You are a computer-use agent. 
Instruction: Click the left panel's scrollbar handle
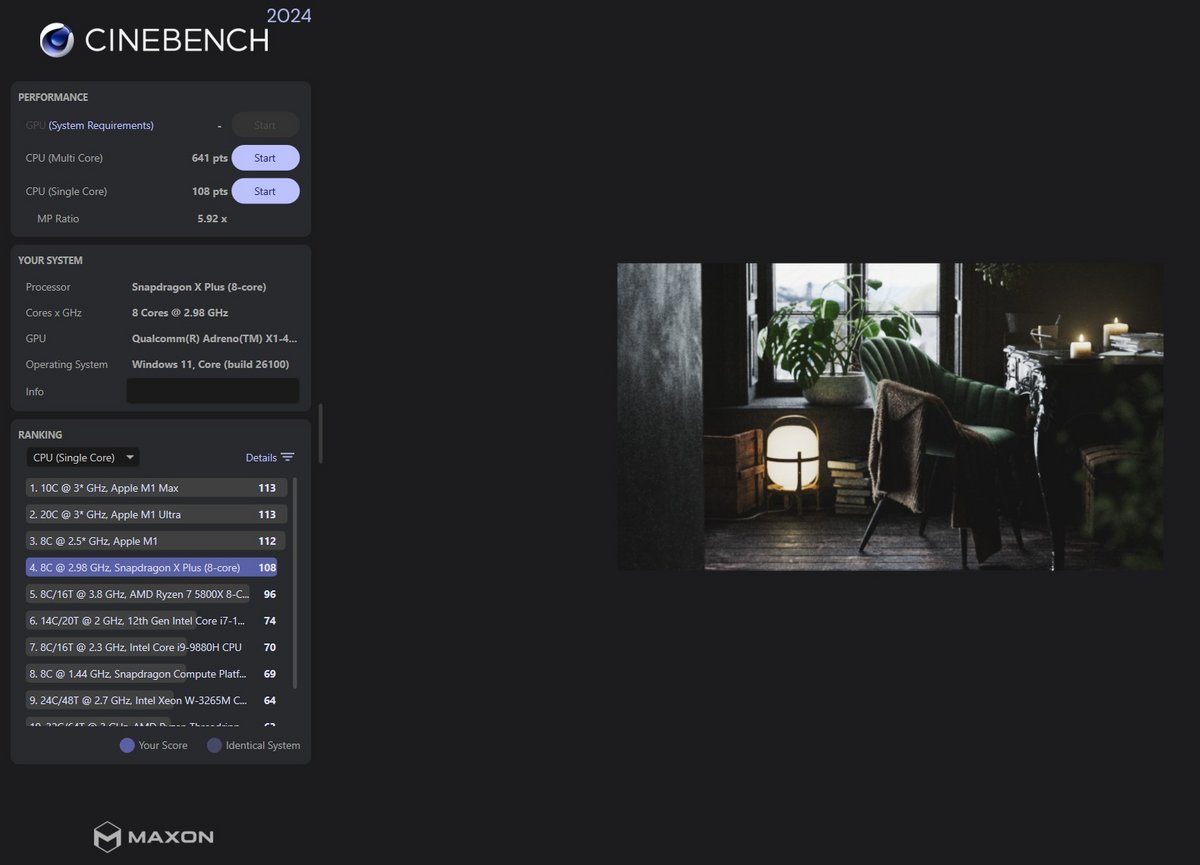click(x=320, y=433)
